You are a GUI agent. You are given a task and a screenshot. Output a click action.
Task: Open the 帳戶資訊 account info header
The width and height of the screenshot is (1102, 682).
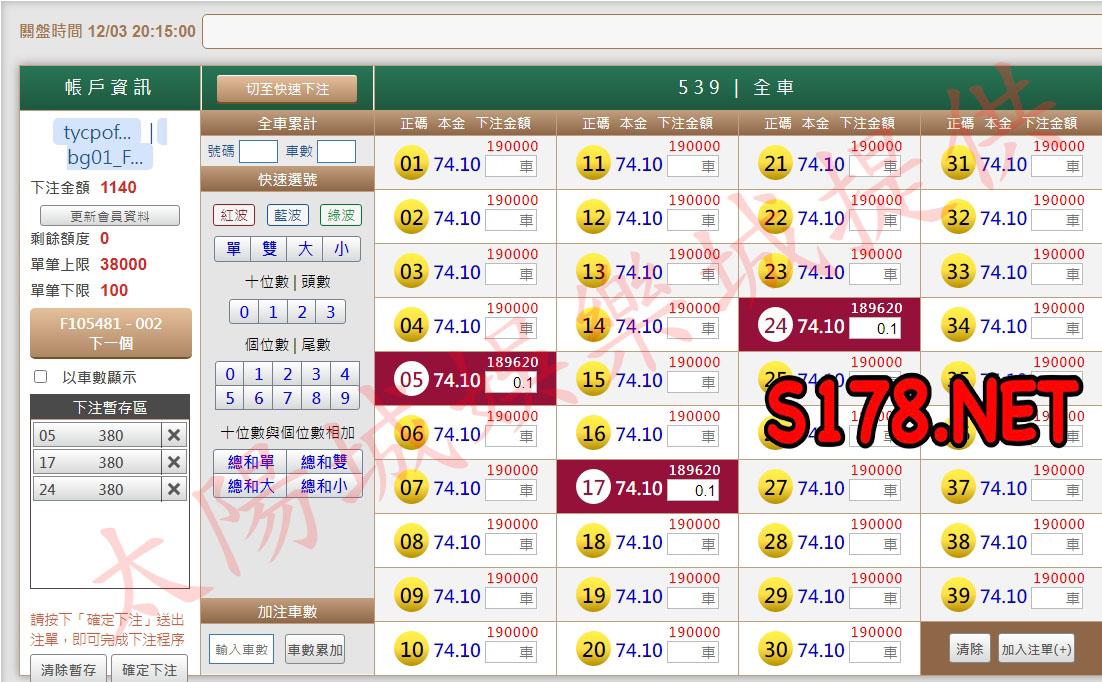110,87
